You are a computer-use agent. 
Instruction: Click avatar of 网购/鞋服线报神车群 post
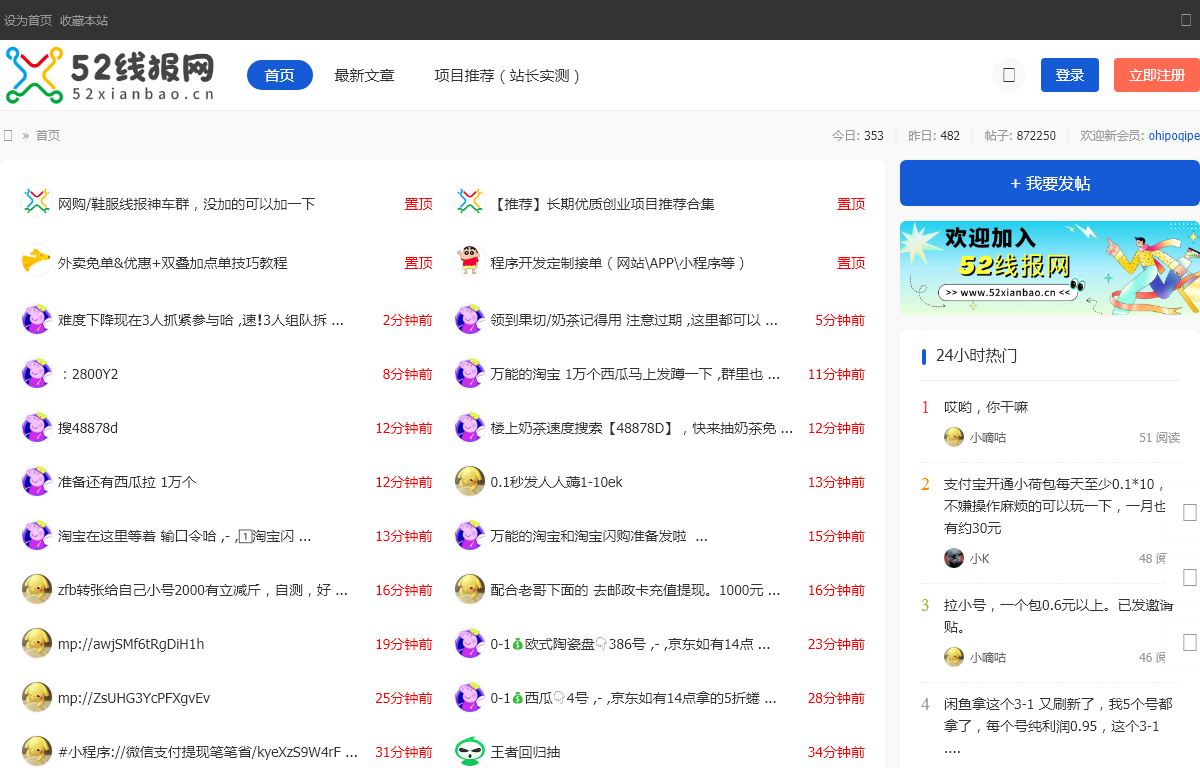(x=37, y=201)
